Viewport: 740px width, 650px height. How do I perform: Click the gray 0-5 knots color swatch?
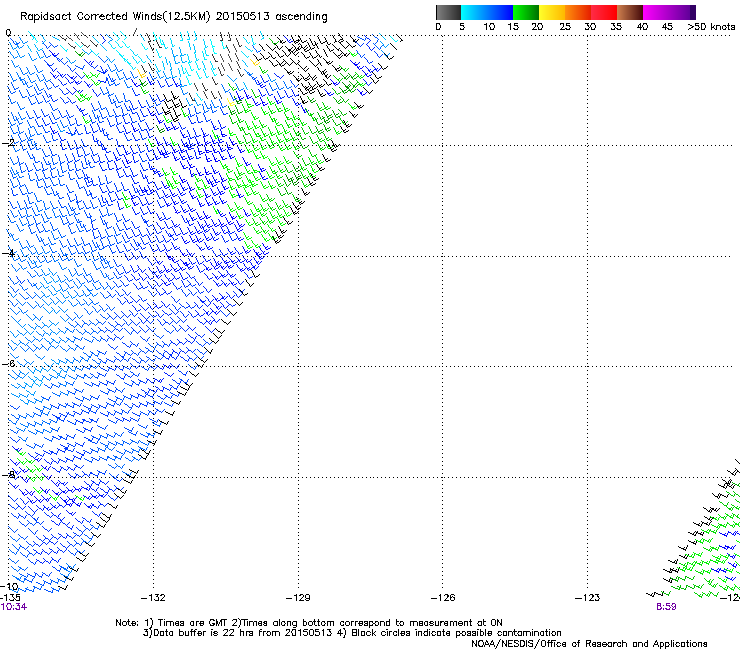pyautogui.click(x=449, y=12)
